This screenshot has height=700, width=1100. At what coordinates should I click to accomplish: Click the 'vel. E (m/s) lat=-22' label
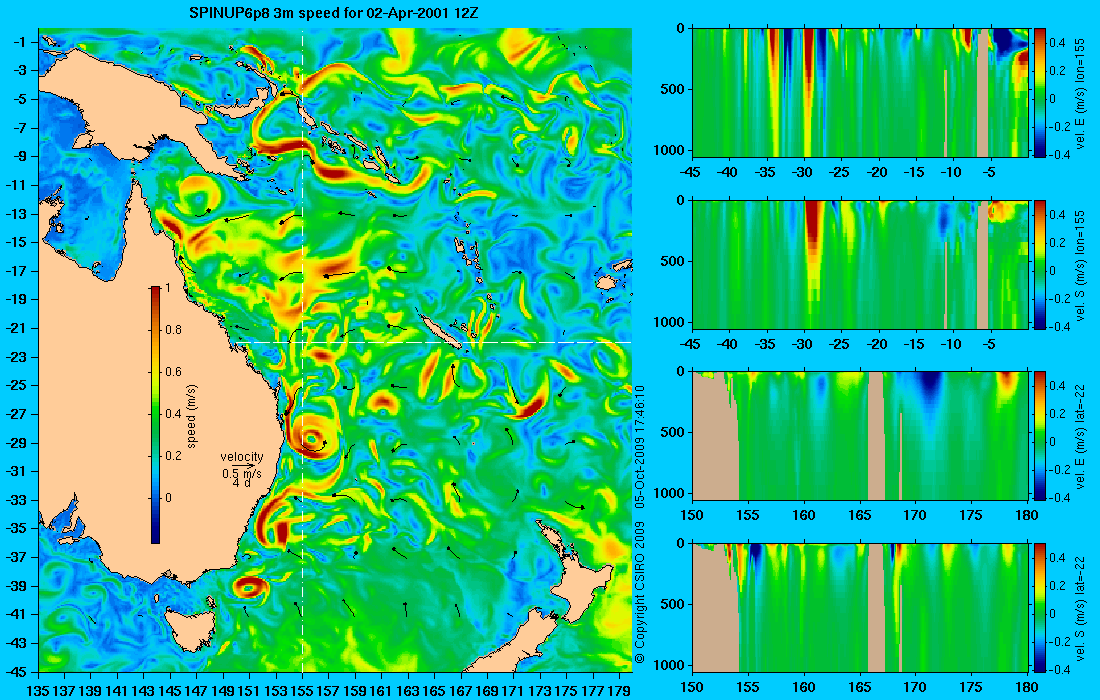1081,436
